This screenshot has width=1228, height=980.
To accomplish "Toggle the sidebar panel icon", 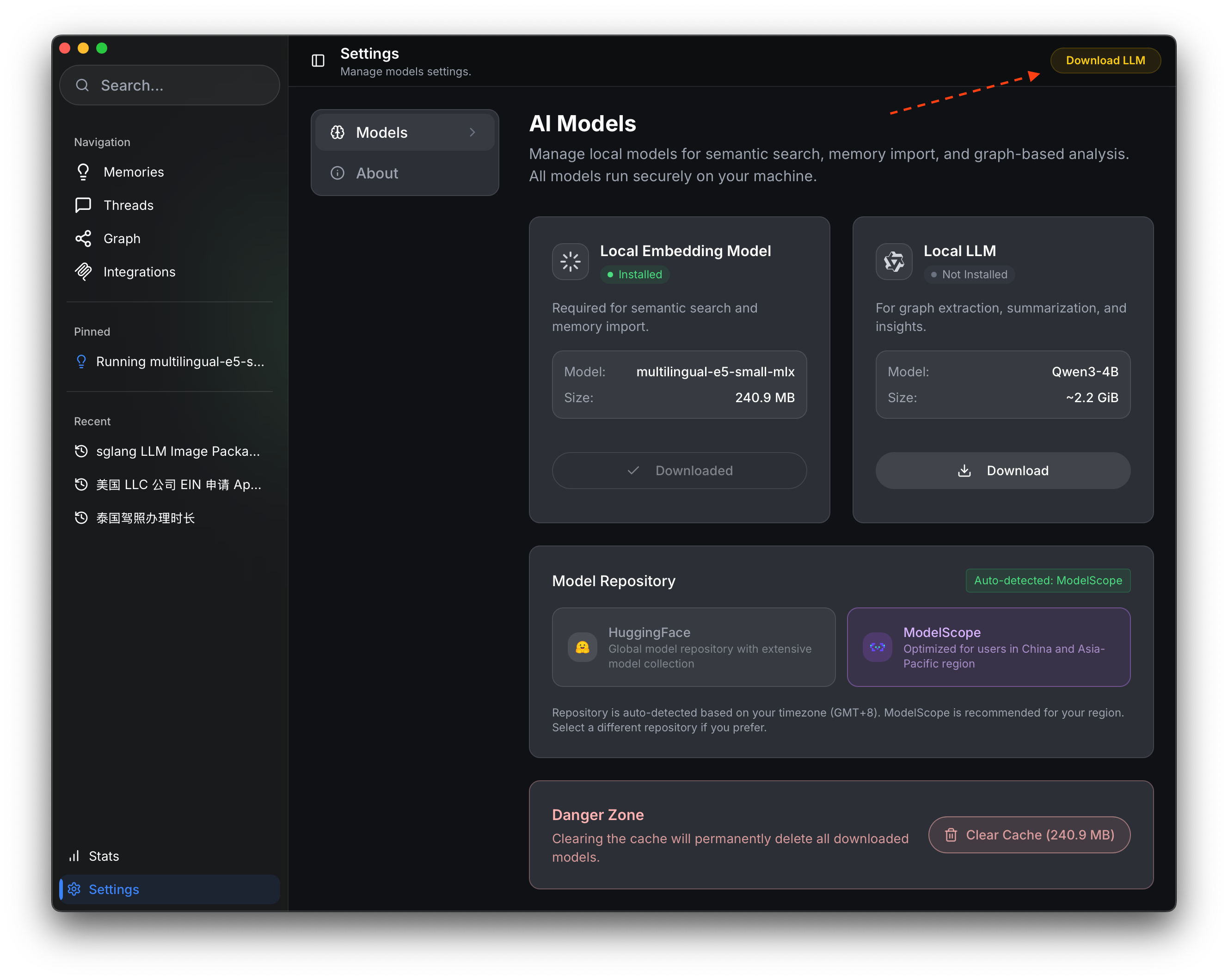I will click(318, 61).
